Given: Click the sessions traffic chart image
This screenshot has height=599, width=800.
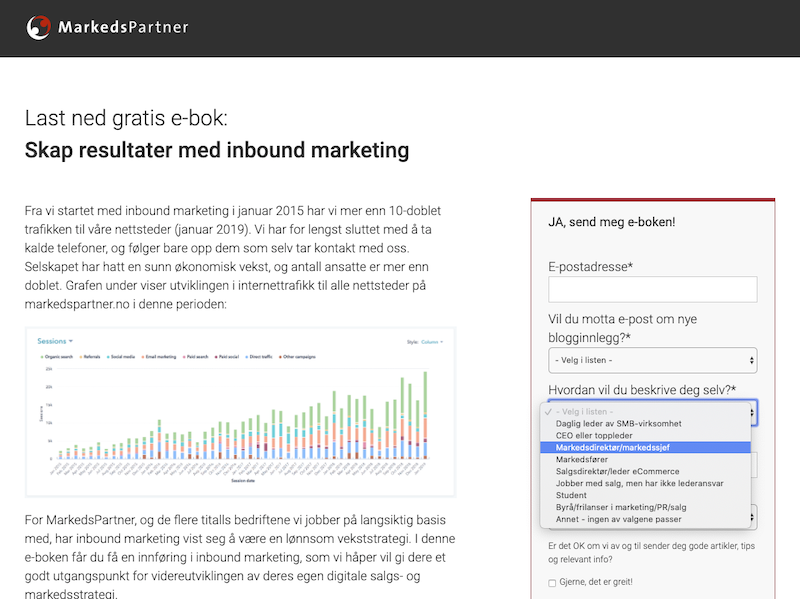Looking at the screenshot, I should pyautogui.click(x=240, y=412).
